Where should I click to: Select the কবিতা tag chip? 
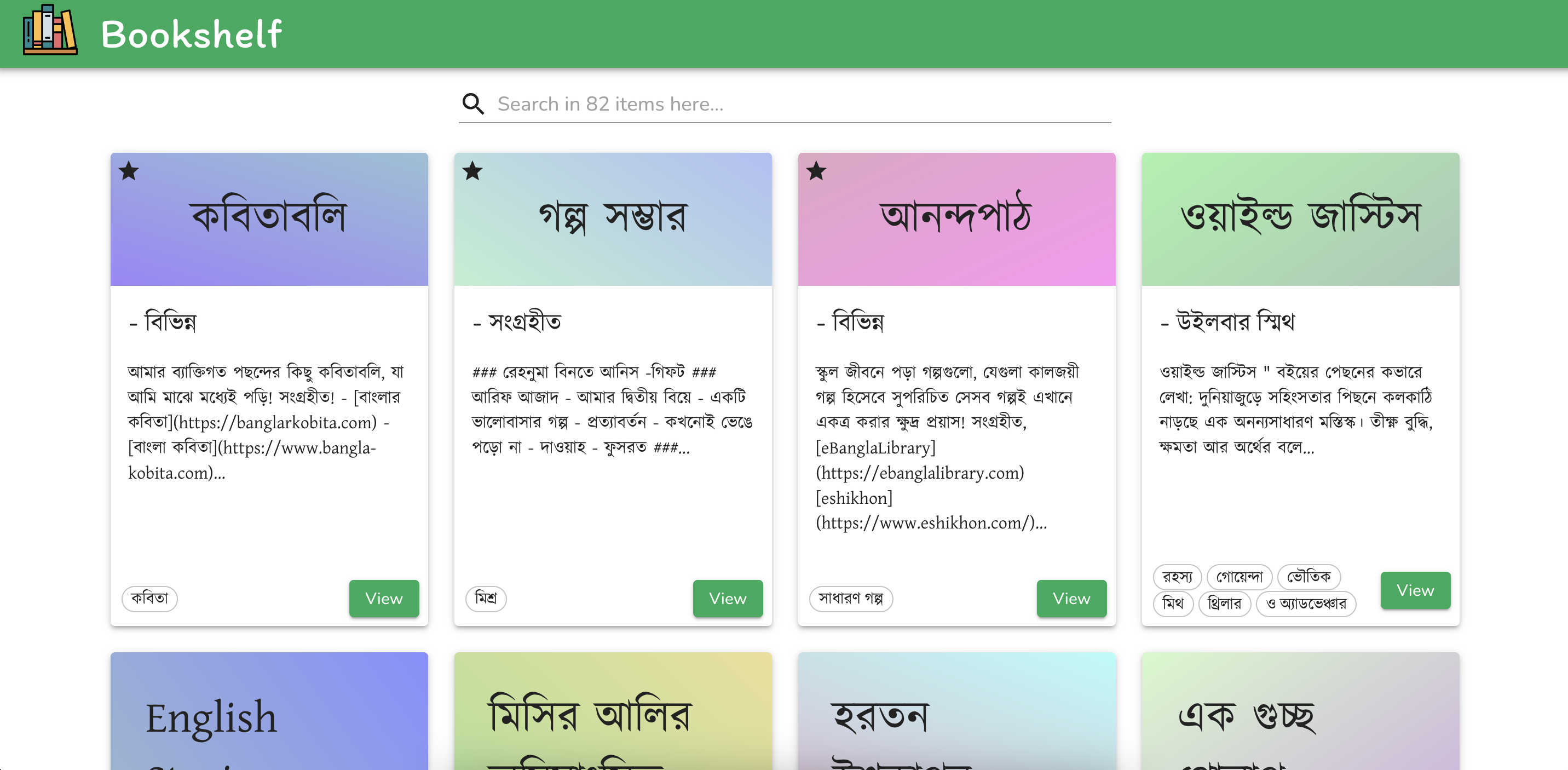[x=150, y=599]
